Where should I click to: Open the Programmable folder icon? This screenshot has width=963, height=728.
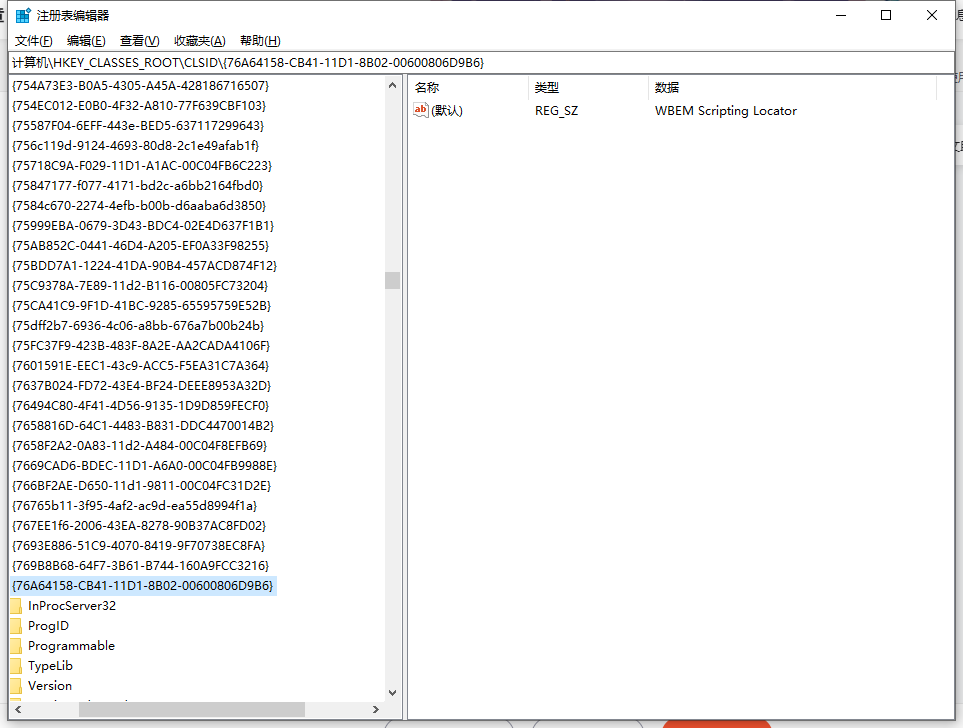(16, 646)
